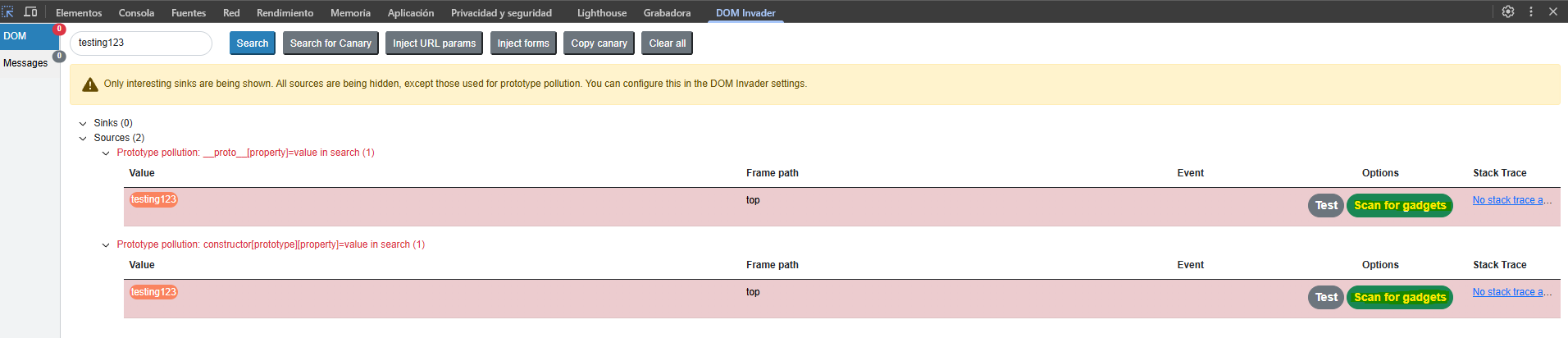Collapse the Sinks (0) section
This screenshot has height=338, width=1568.
point(83,124)
